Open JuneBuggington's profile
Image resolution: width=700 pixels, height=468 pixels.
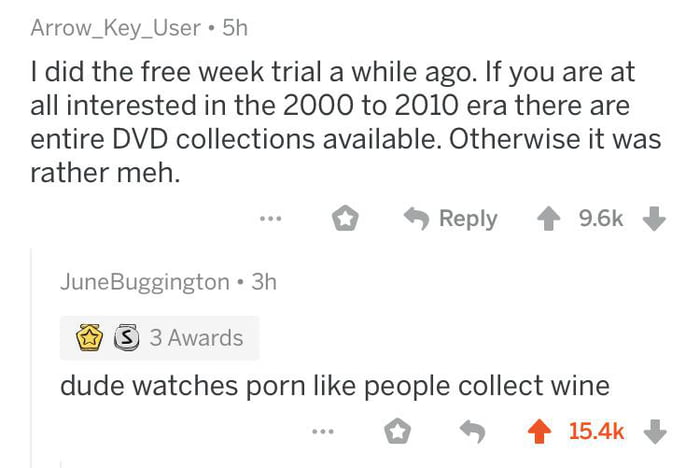coord(144,282)
